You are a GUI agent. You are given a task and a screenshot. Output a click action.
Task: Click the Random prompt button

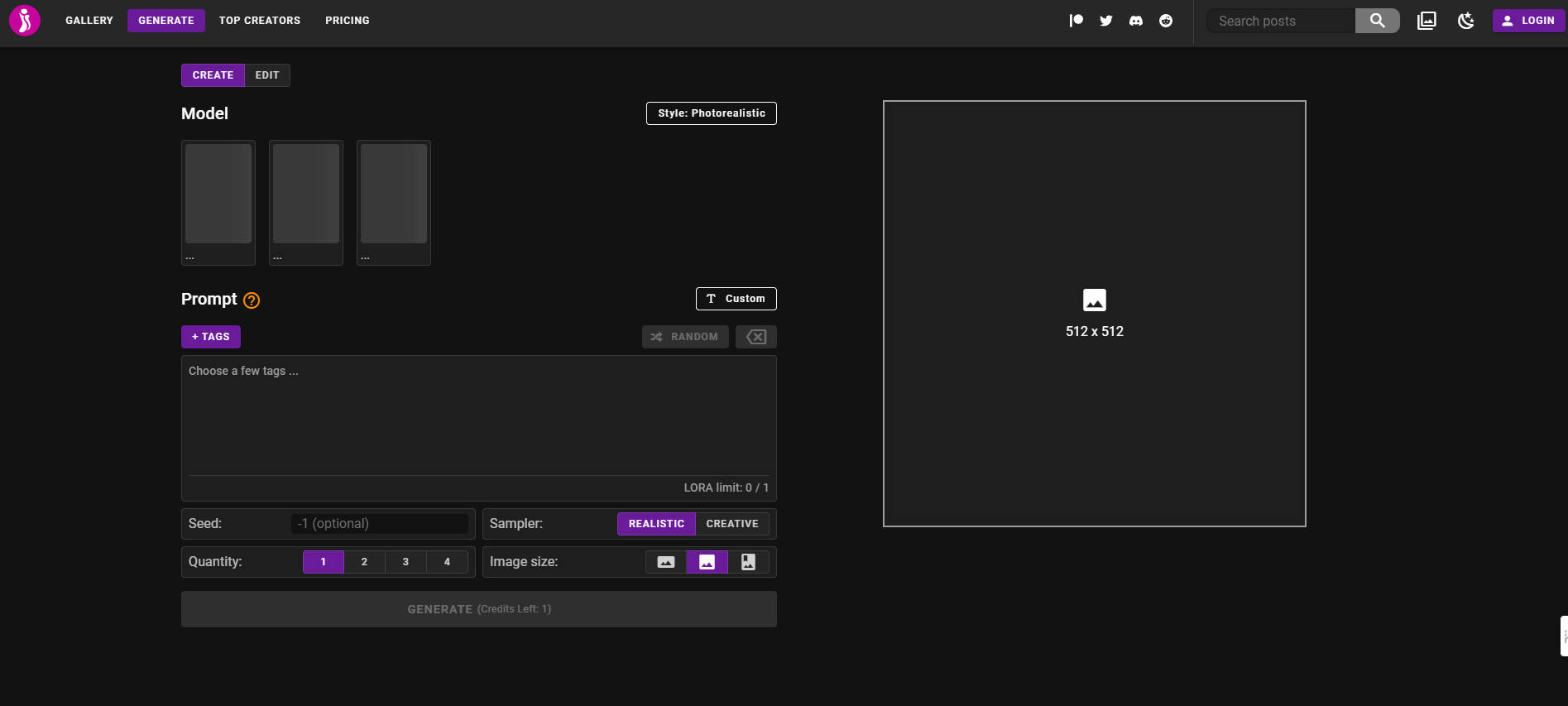pyautogui.click(x=685, y=337)
